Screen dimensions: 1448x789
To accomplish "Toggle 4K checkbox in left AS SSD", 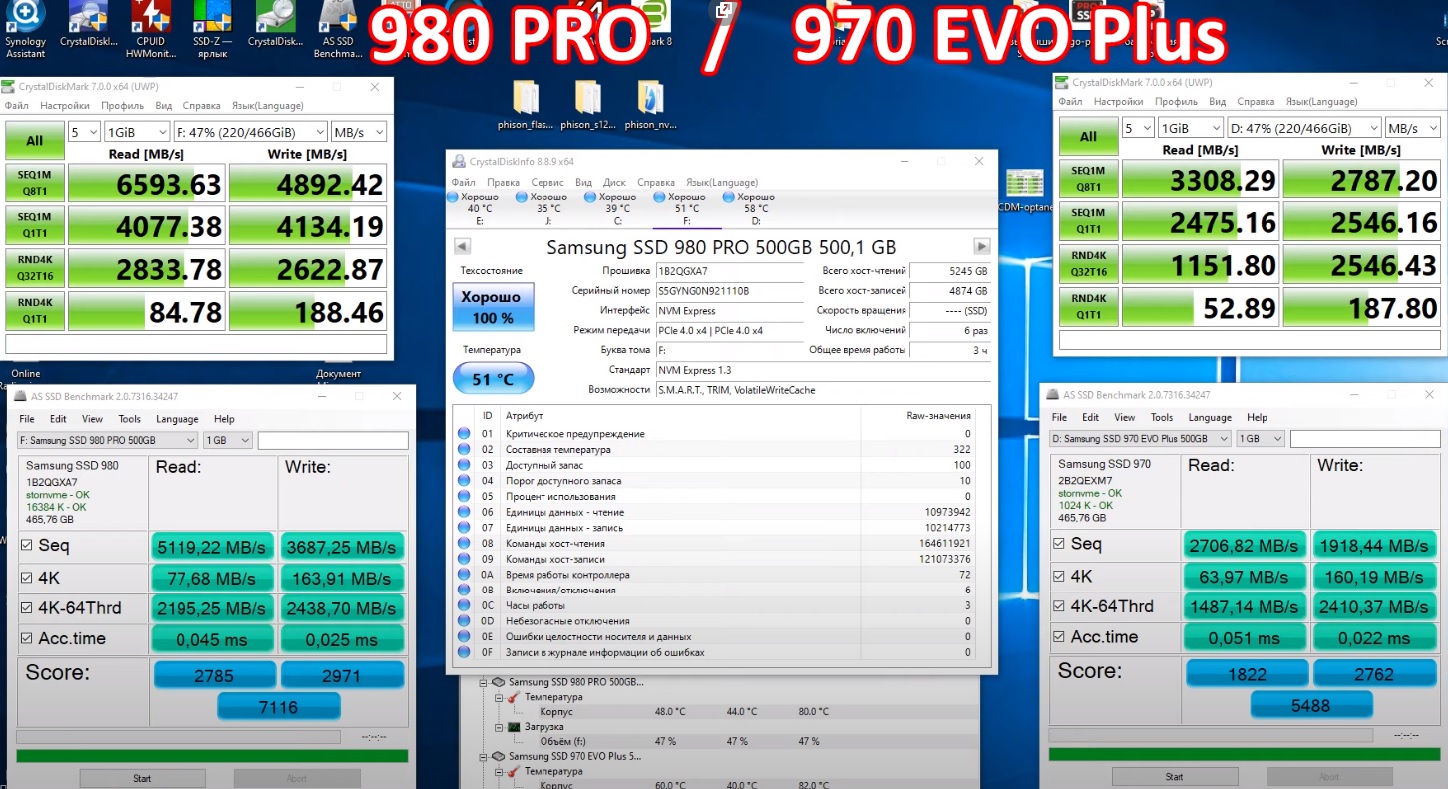I will point(27,577).
